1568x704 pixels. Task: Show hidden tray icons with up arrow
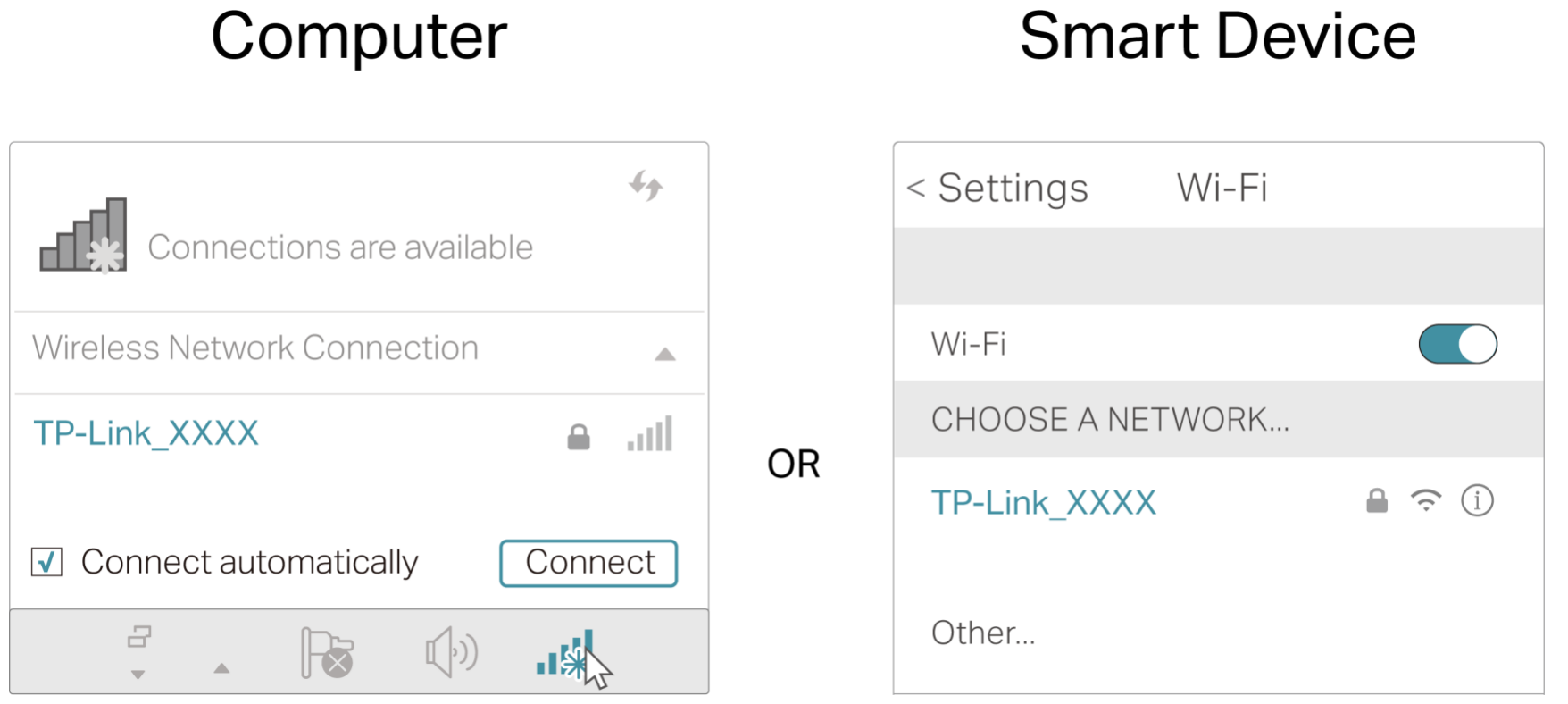point(221,668)
